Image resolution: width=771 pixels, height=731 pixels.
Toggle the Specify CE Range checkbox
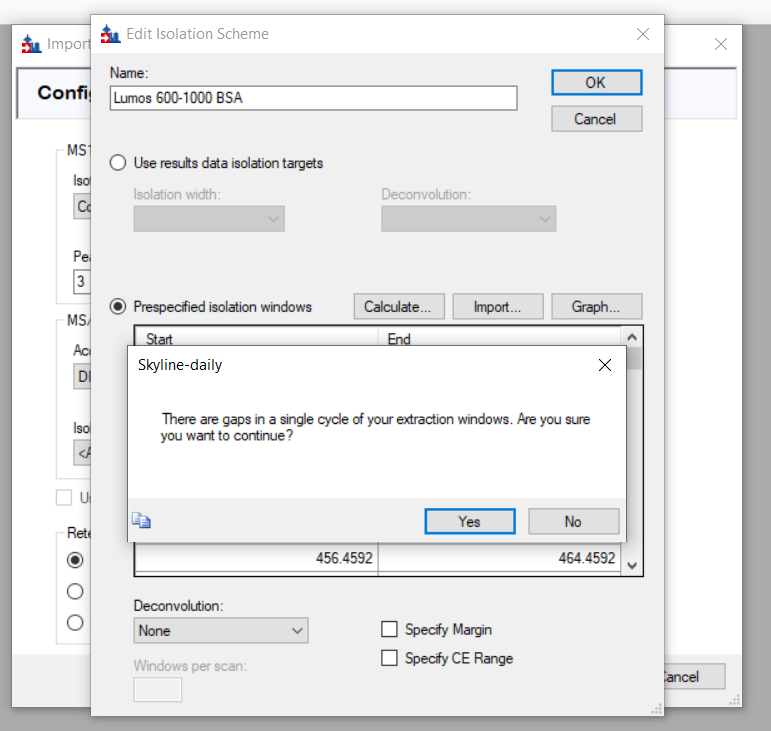(x=390, y=658)
